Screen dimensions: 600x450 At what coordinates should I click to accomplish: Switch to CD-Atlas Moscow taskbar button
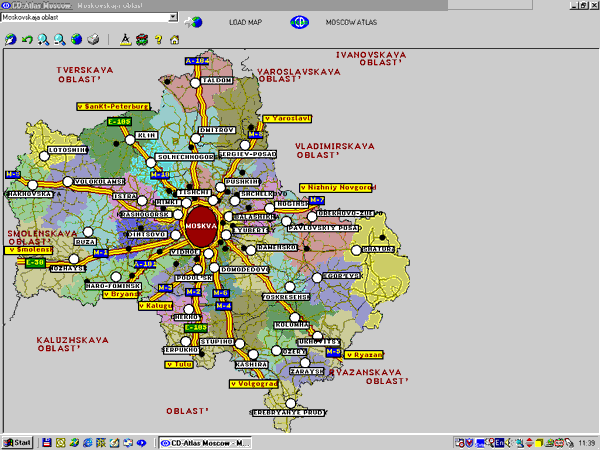(205, 443)
